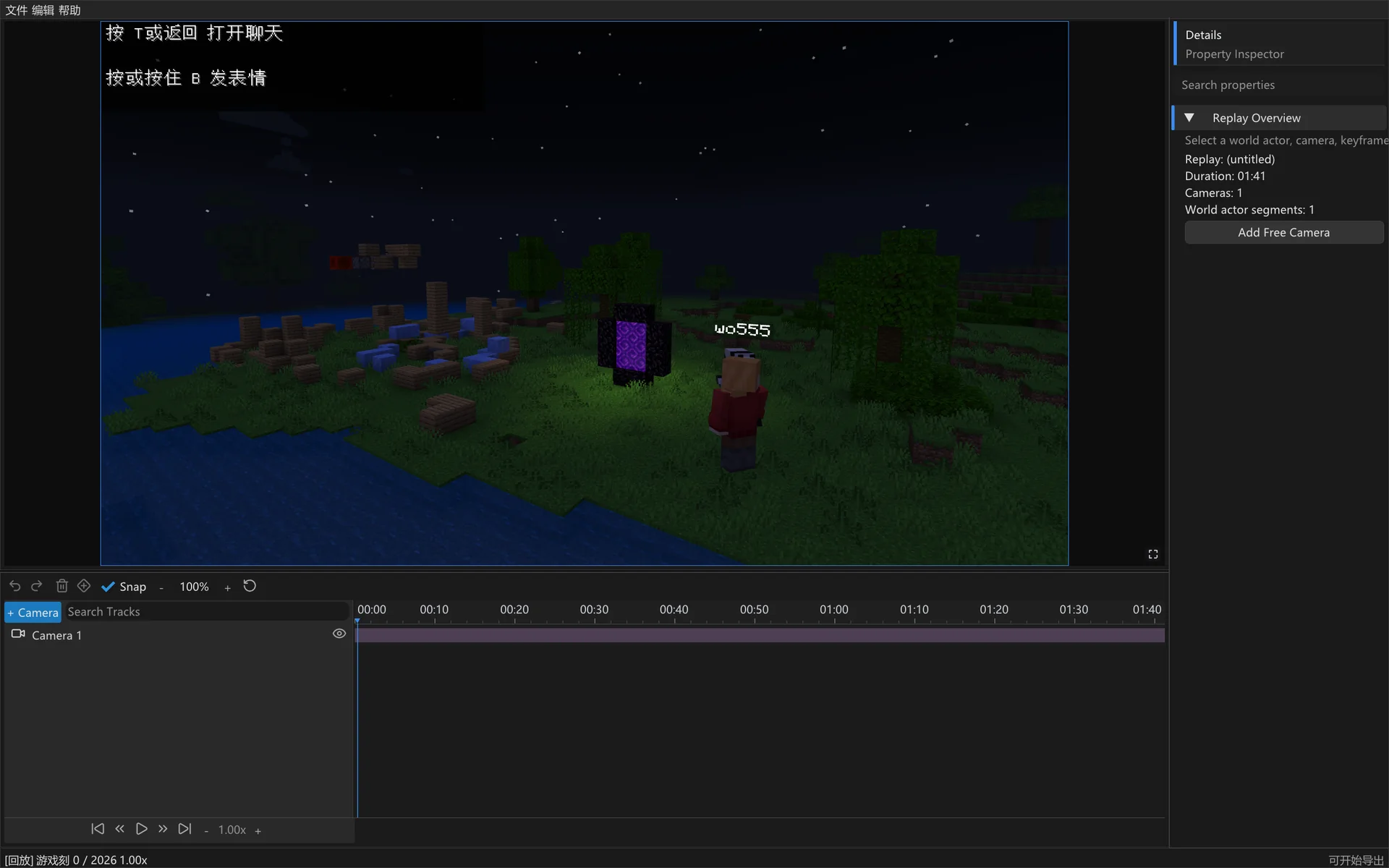This screenshot has width=1389, height=868.
Task: Click the 可开始导出 status text
Action: (1356, 860)
